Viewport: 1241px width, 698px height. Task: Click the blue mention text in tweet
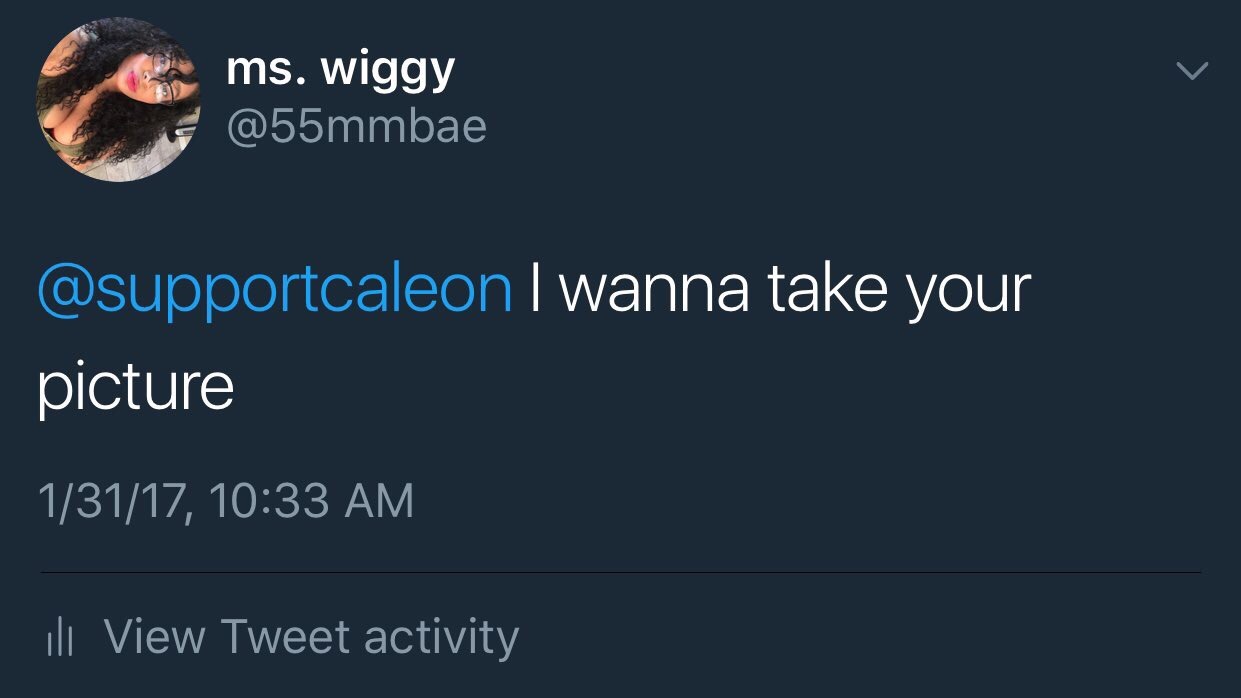[x=274, y=290]
